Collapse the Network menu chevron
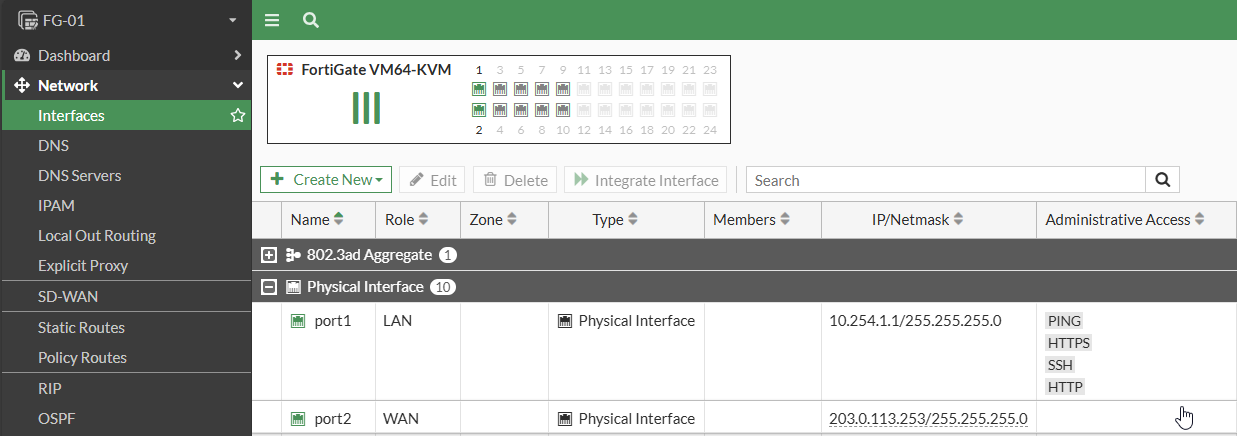Viewport: 1237px width, 436px height. tap(237, 86)
